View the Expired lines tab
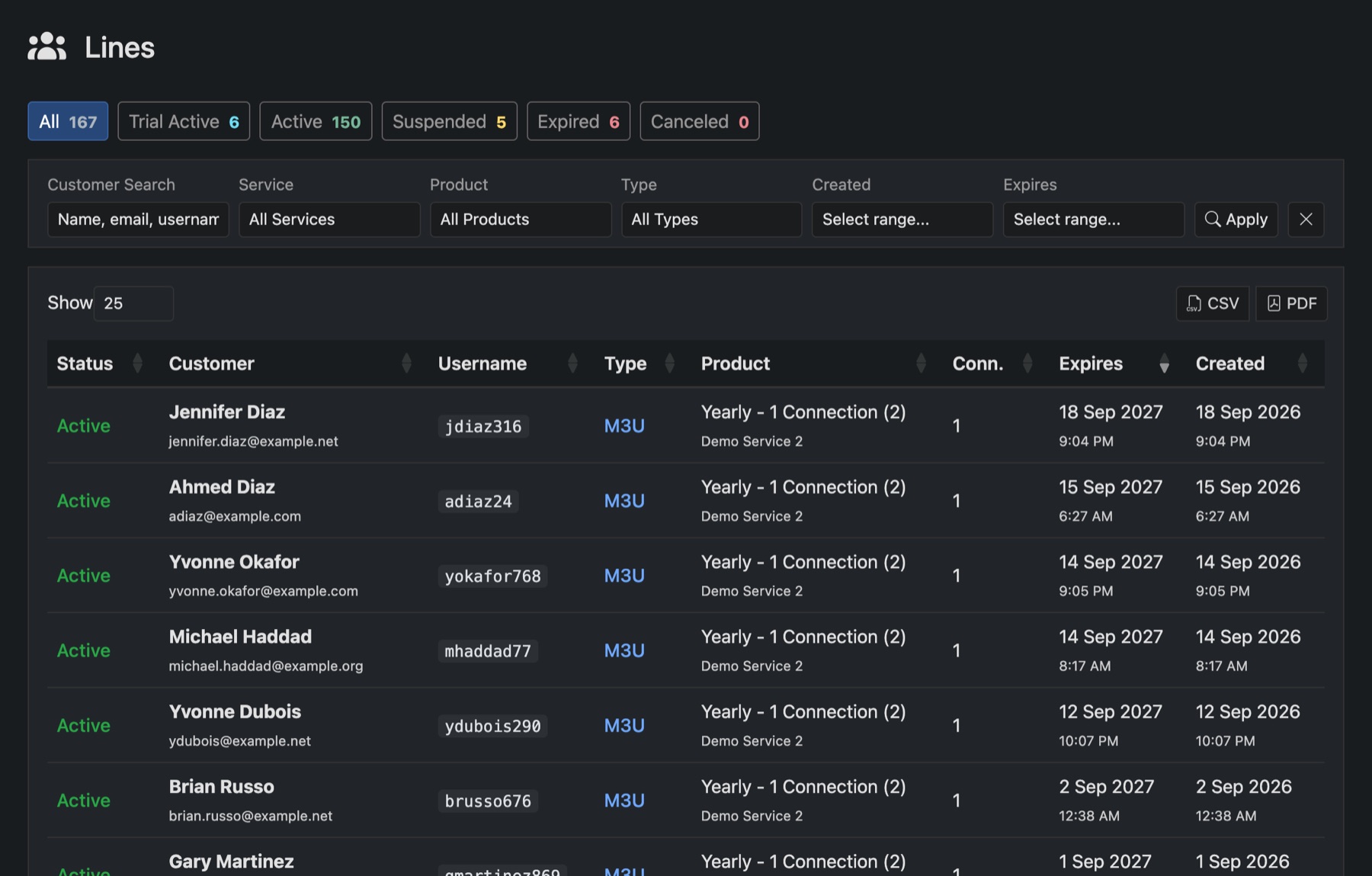The height and width of the screenshot is (876, 1372). pos(579,121)
